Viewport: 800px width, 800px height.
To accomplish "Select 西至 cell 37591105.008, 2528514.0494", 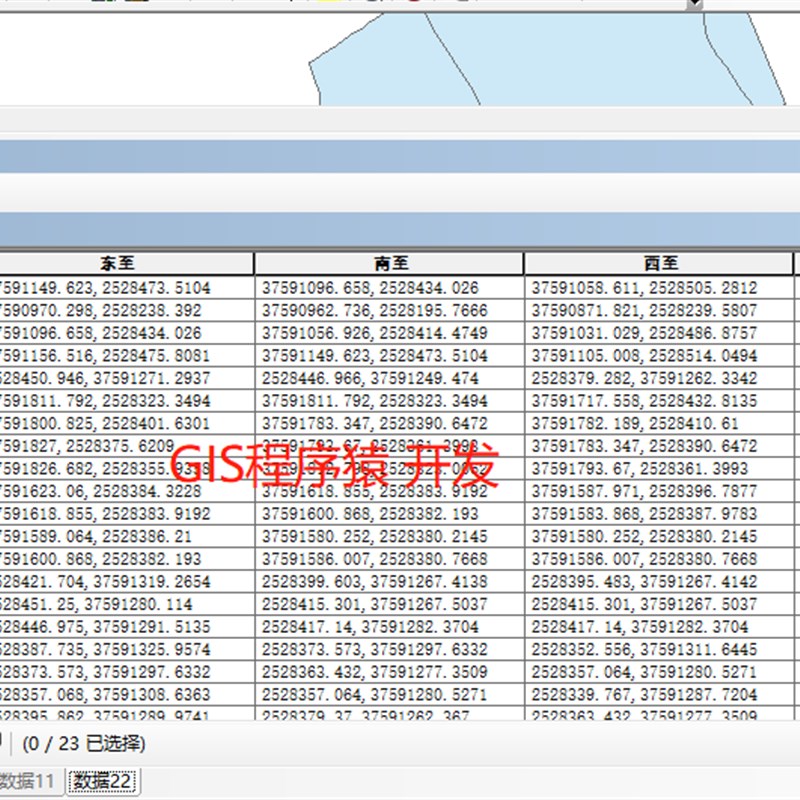I will pos(659,356).
